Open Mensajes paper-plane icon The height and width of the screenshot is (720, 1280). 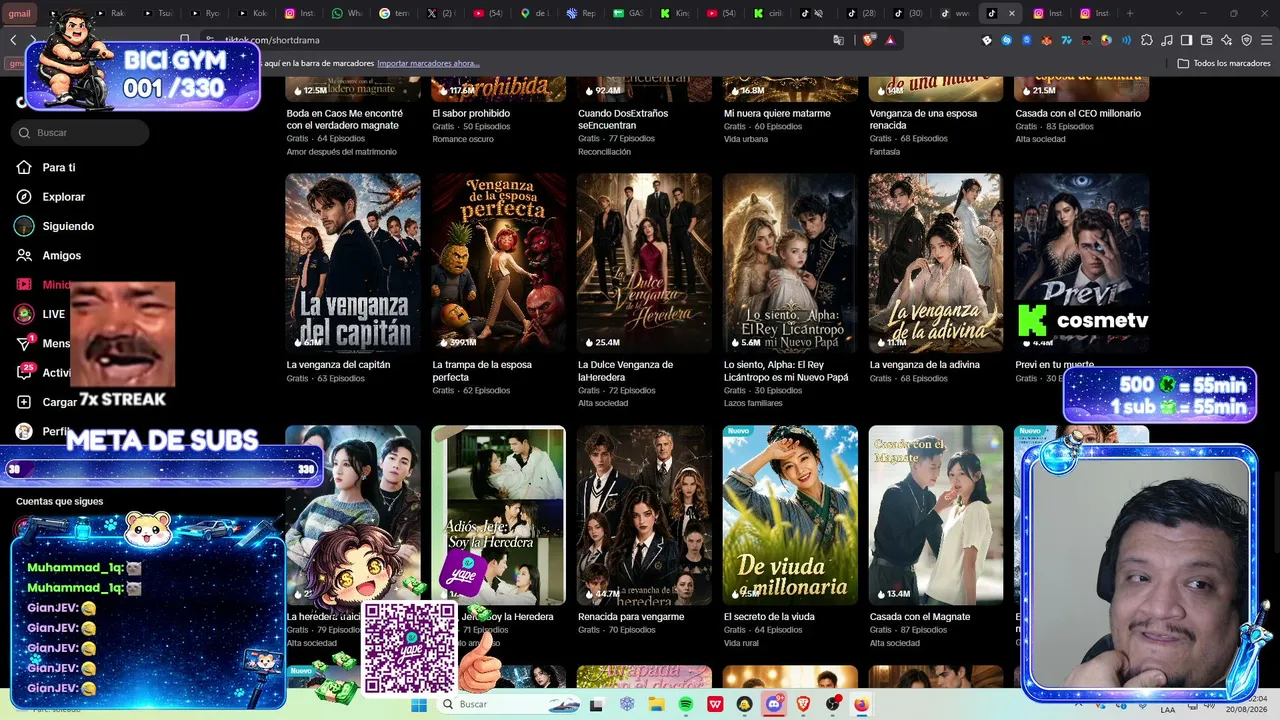(x=24, y=343)
